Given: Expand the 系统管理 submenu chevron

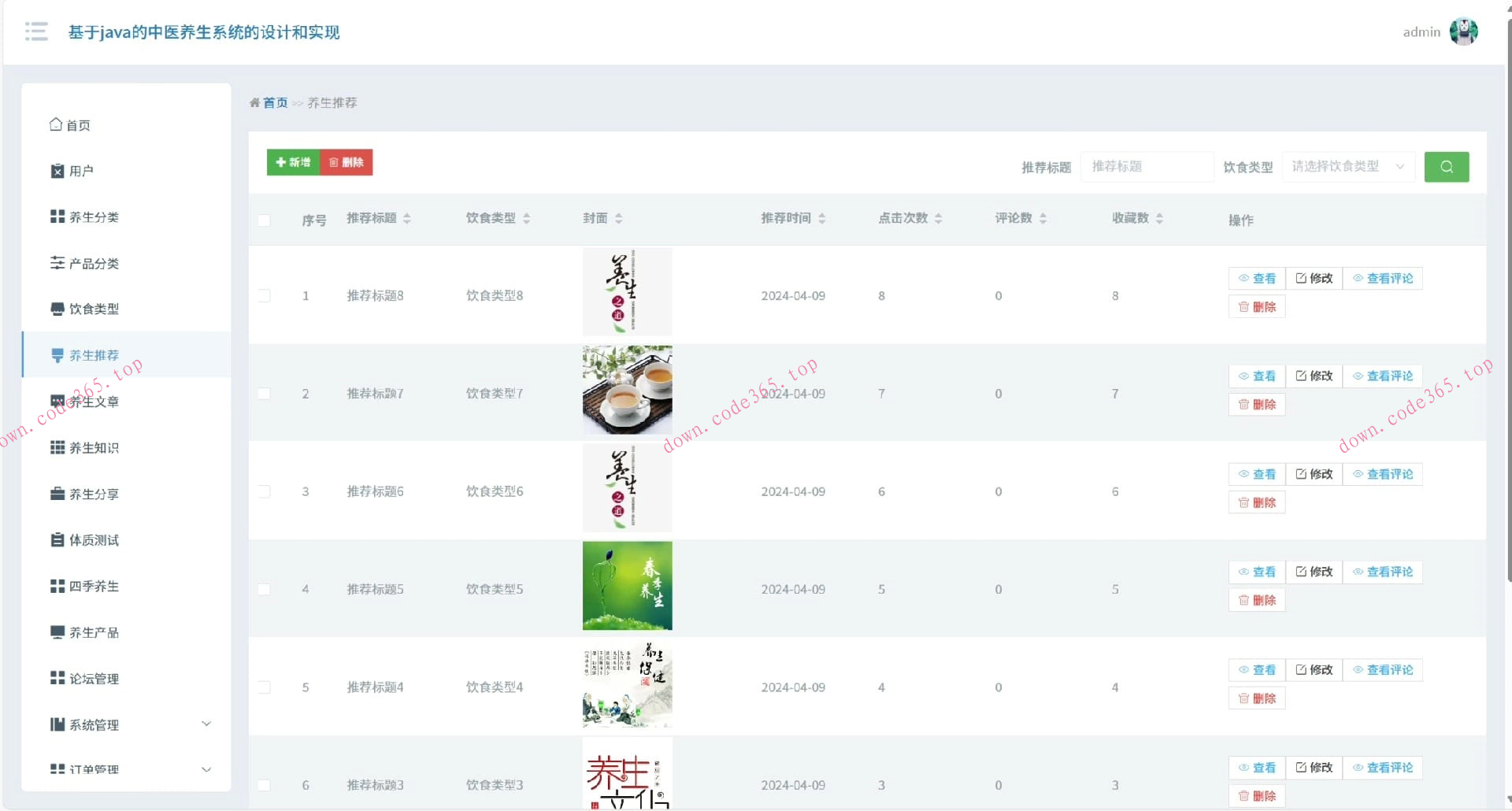Looking at the screenshot, I should pos(206,724).
